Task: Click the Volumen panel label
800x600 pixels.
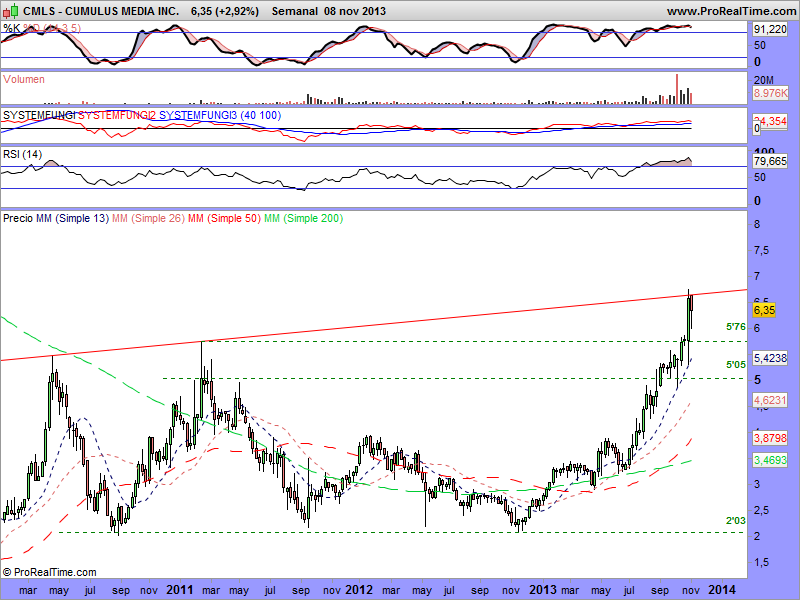Action: [x=23, y=79]
